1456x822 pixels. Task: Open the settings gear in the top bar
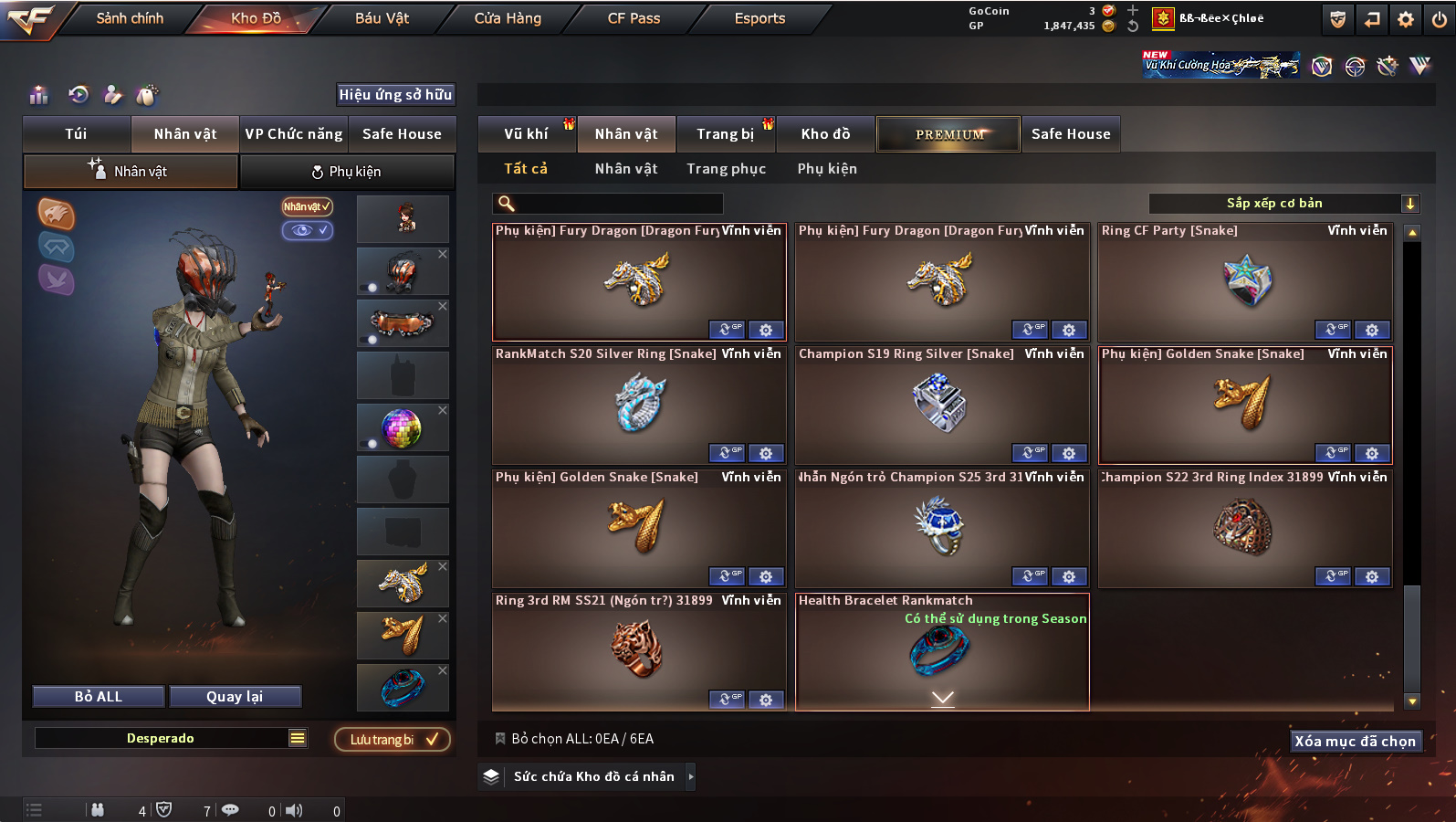[x=1406, y=18]
